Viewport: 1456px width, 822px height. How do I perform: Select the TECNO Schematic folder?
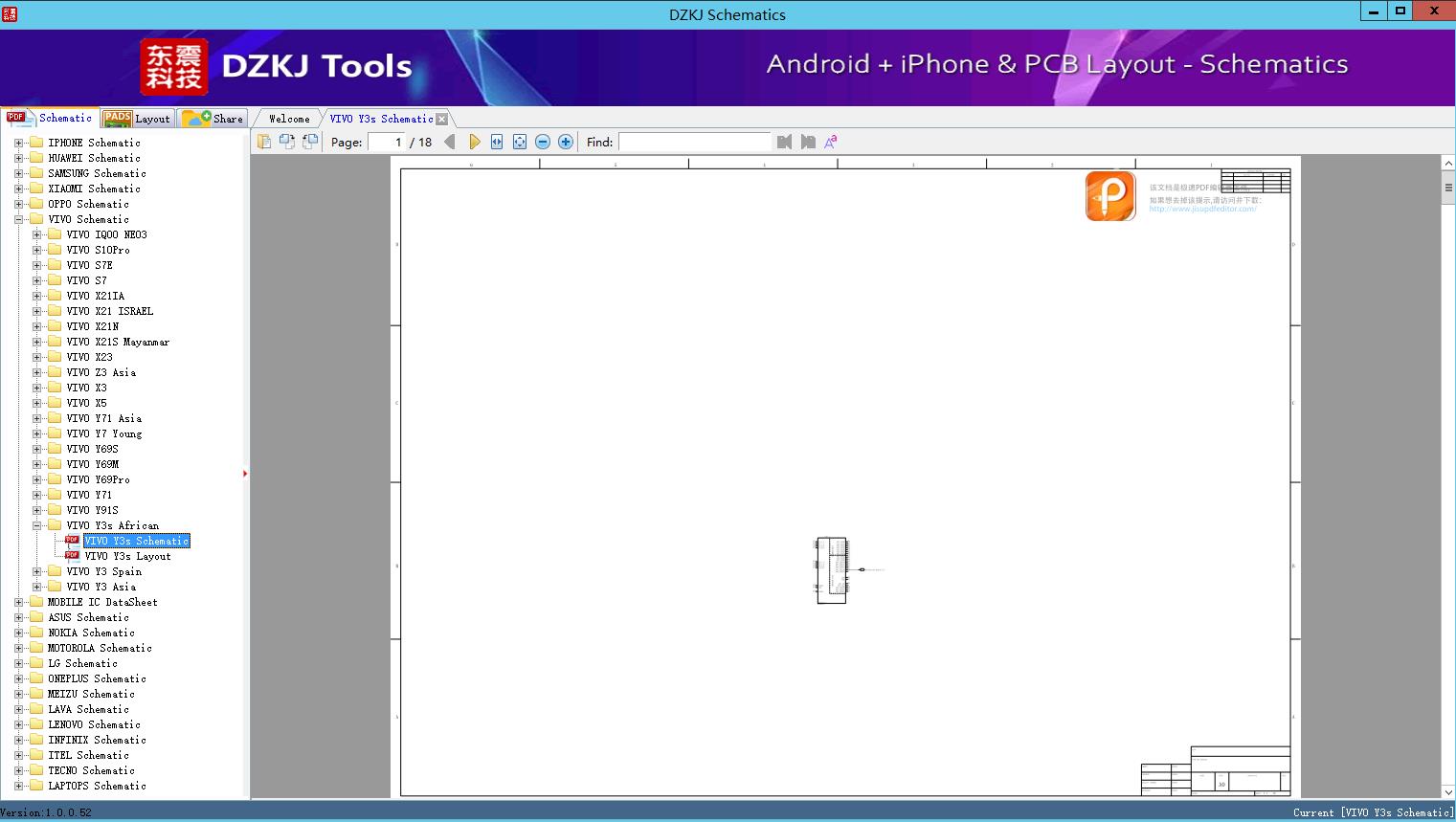pos(91,770)
